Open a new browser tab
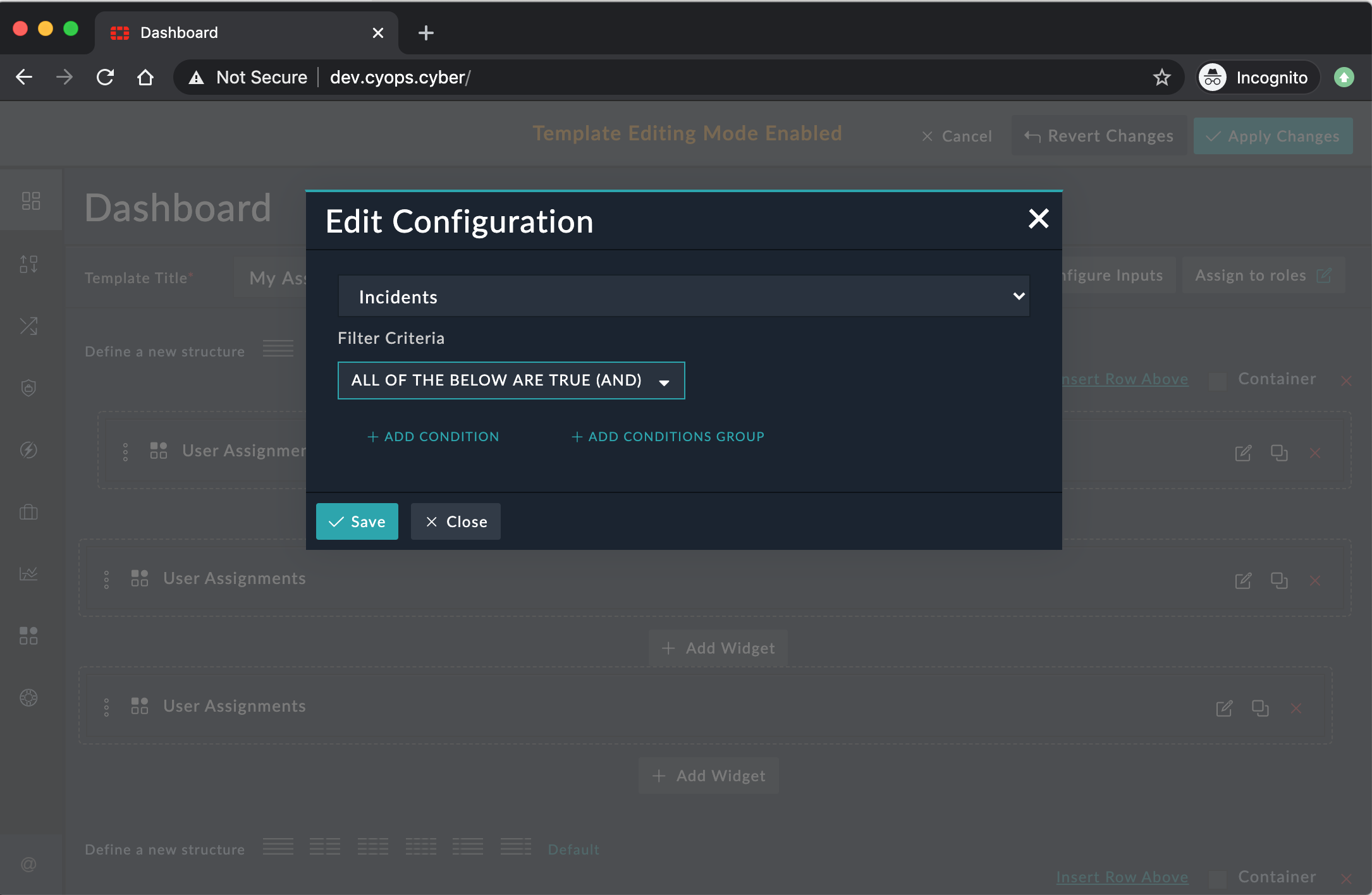 (x=426, y=33)
